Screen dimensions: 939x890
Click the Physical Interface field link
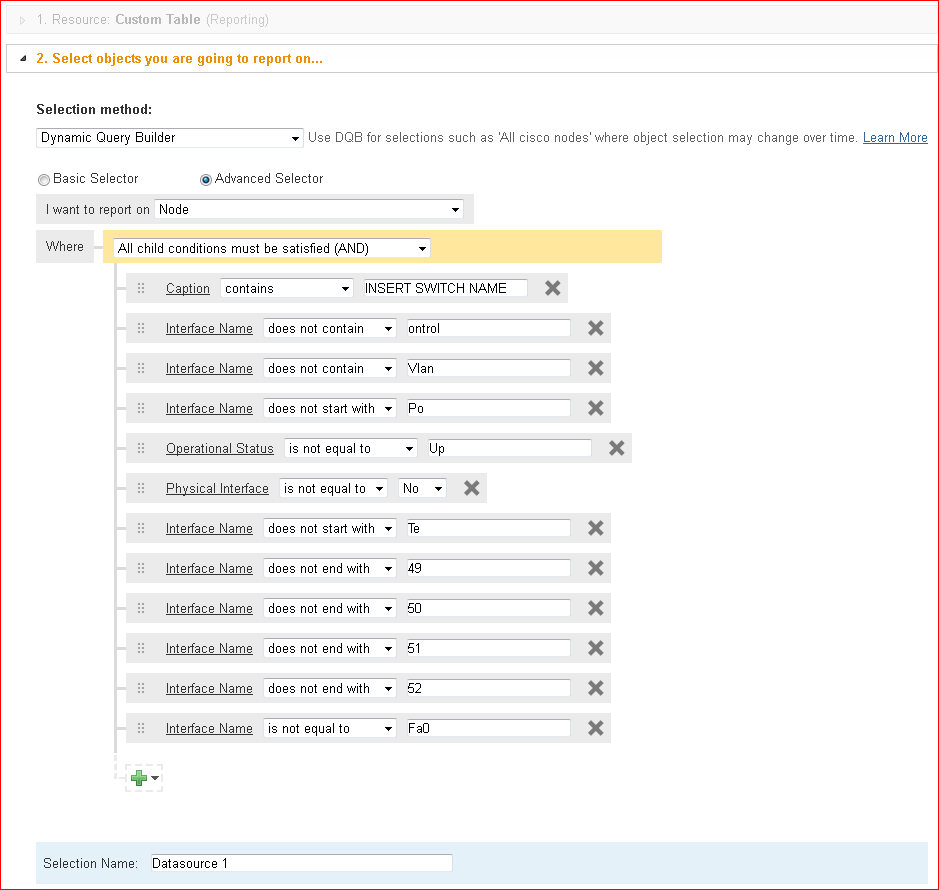tap(217, 488)
